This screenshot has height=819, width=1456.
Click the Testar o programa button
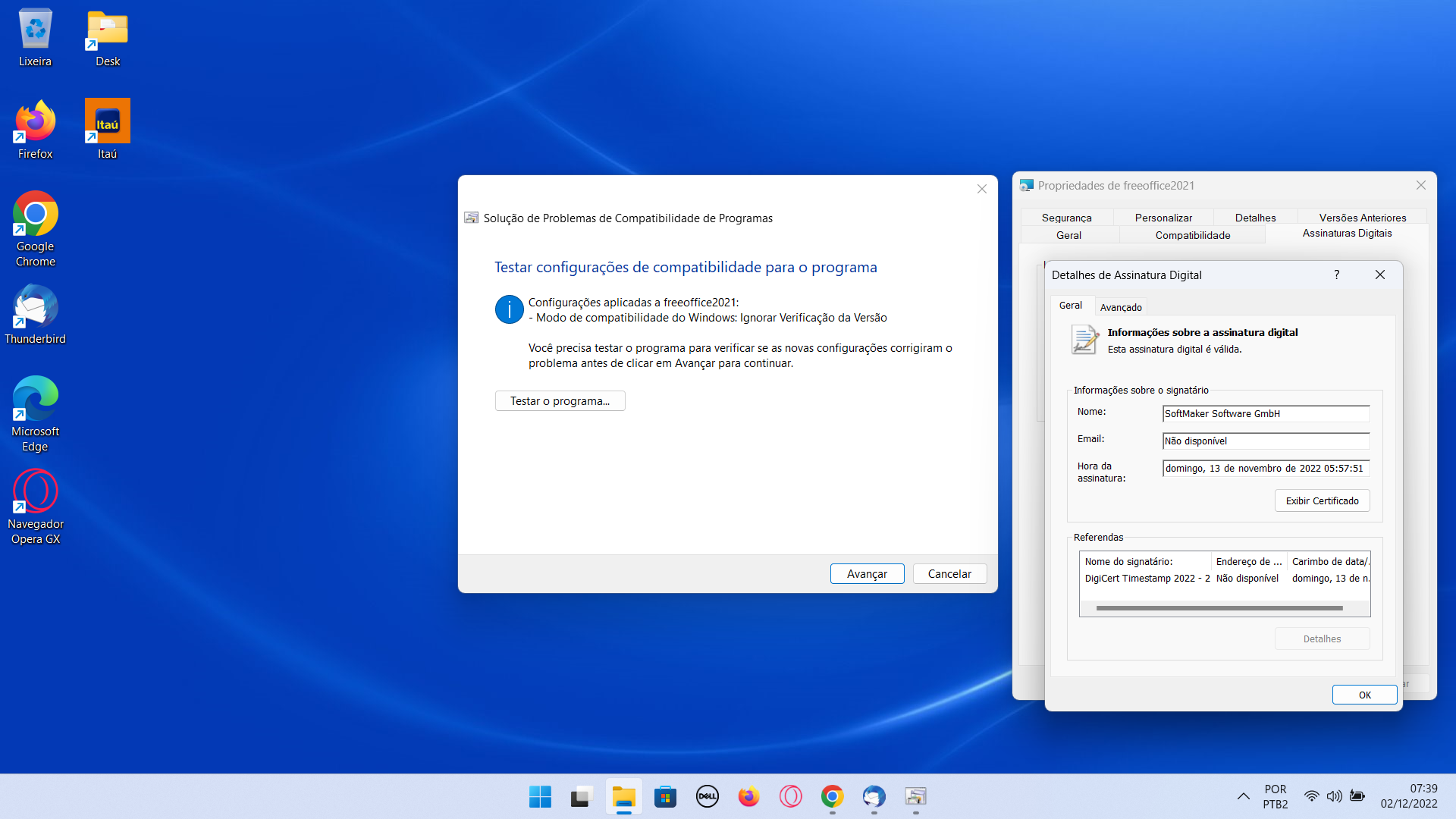click(x=560, y=401)
